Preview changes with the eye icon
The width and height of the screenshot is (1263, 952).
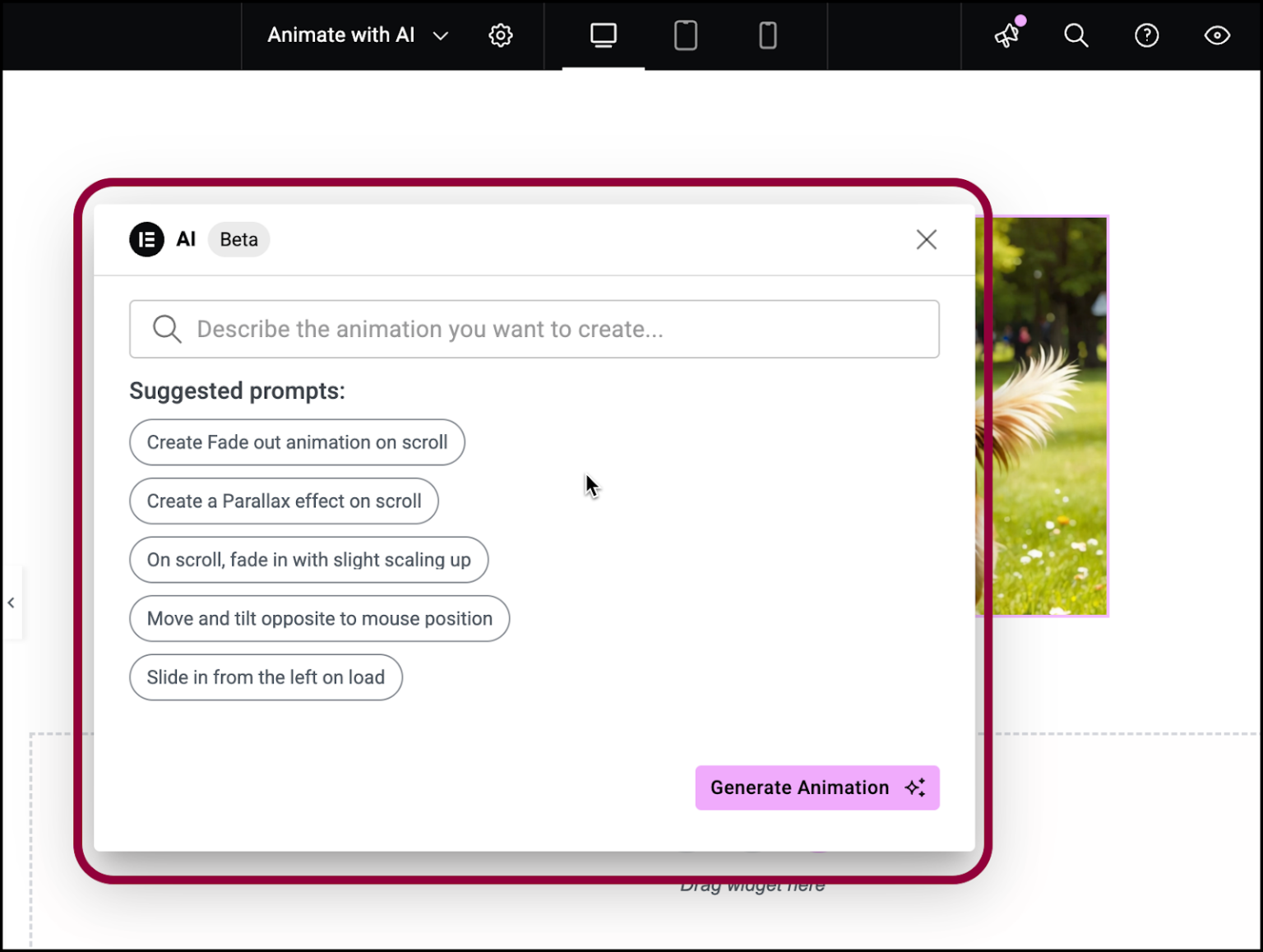(x=1217, y=35)
